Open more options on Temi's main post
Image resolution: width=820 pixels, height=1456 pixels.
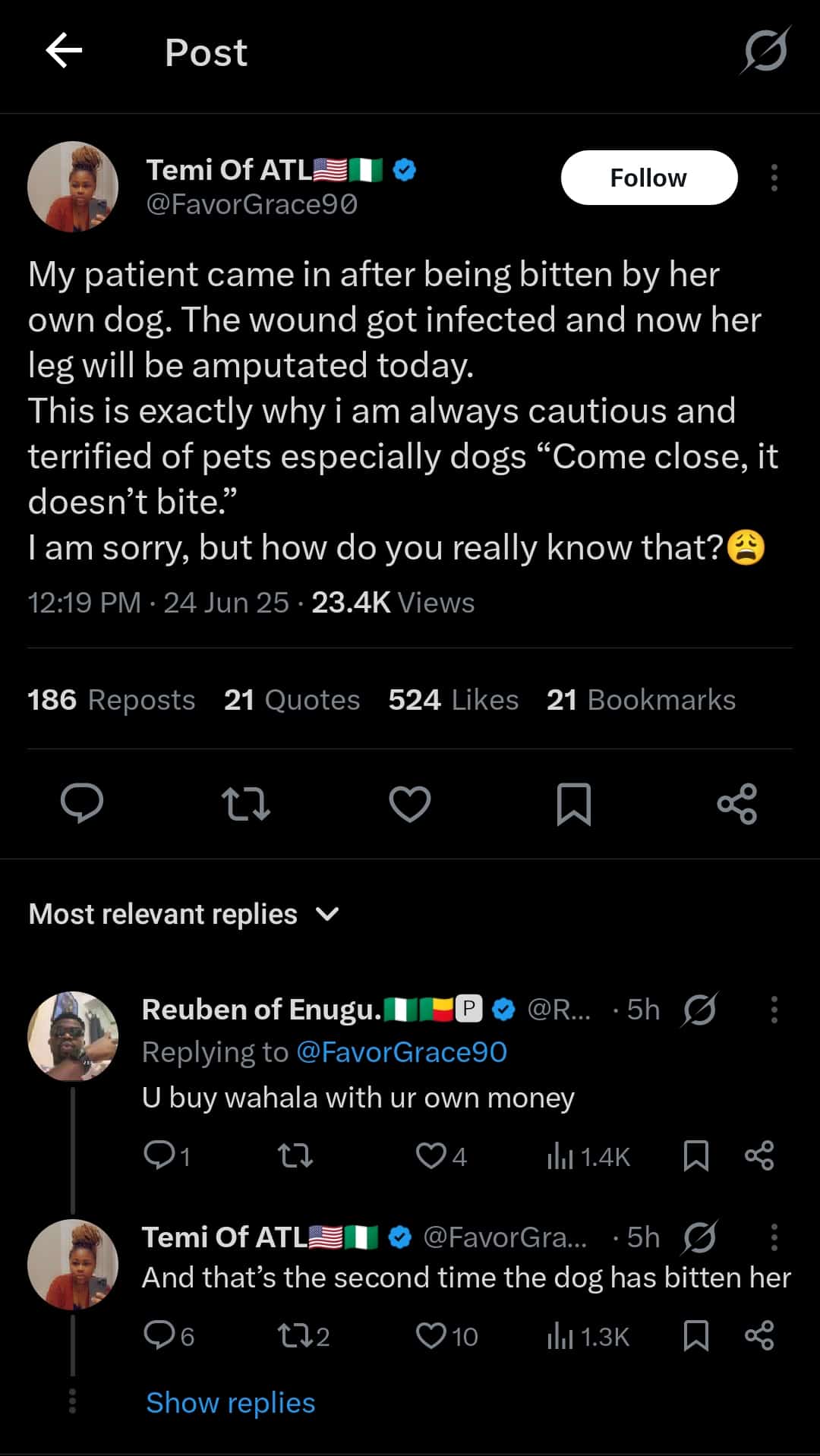click(x=774, y=178)
